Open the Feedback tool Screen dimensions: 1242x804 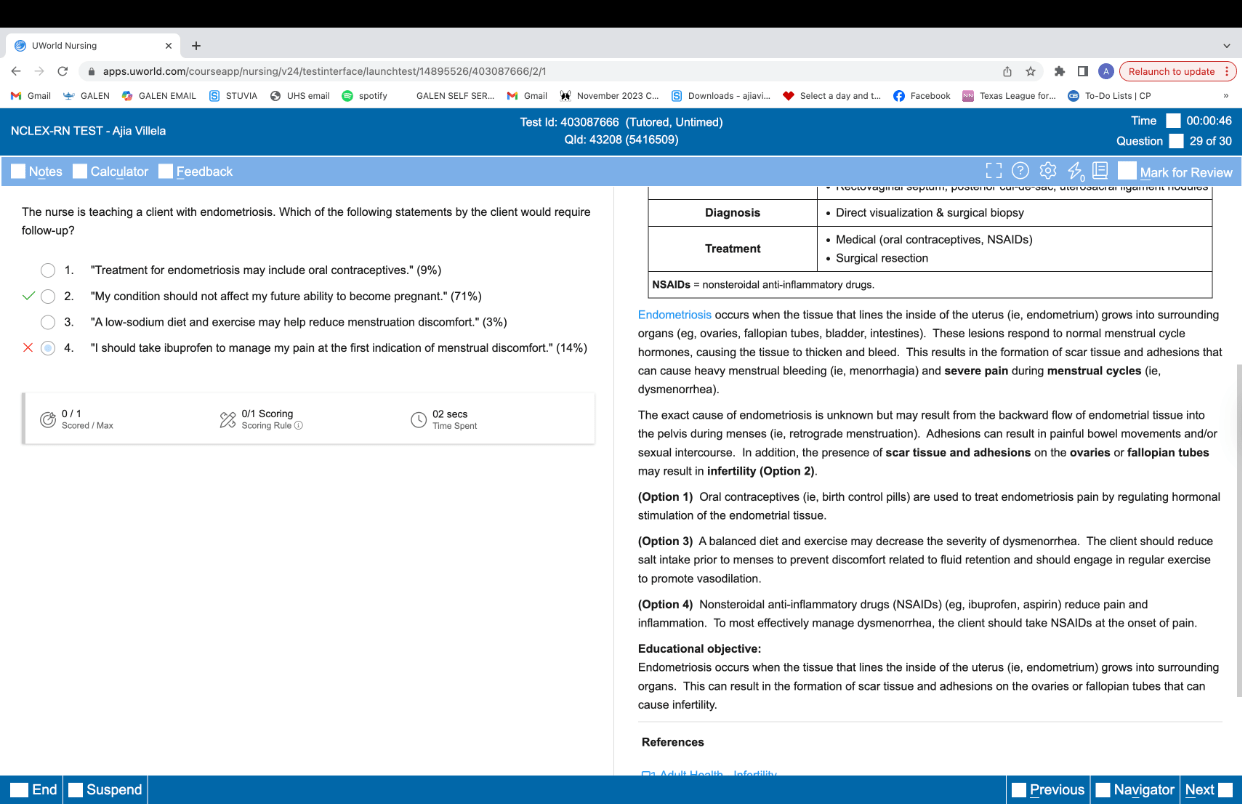tap(195, 171)
